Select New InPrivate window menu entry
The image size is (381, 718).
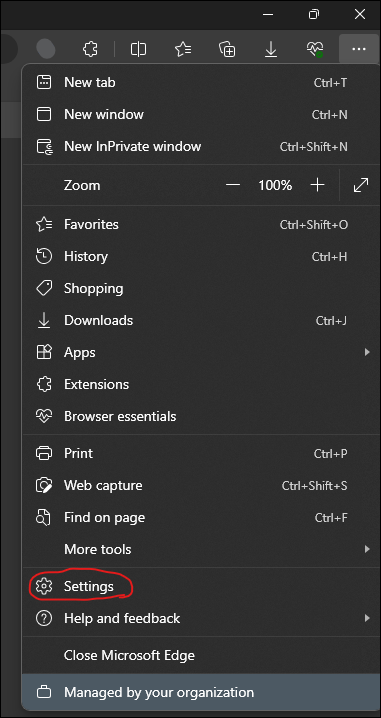201,147
